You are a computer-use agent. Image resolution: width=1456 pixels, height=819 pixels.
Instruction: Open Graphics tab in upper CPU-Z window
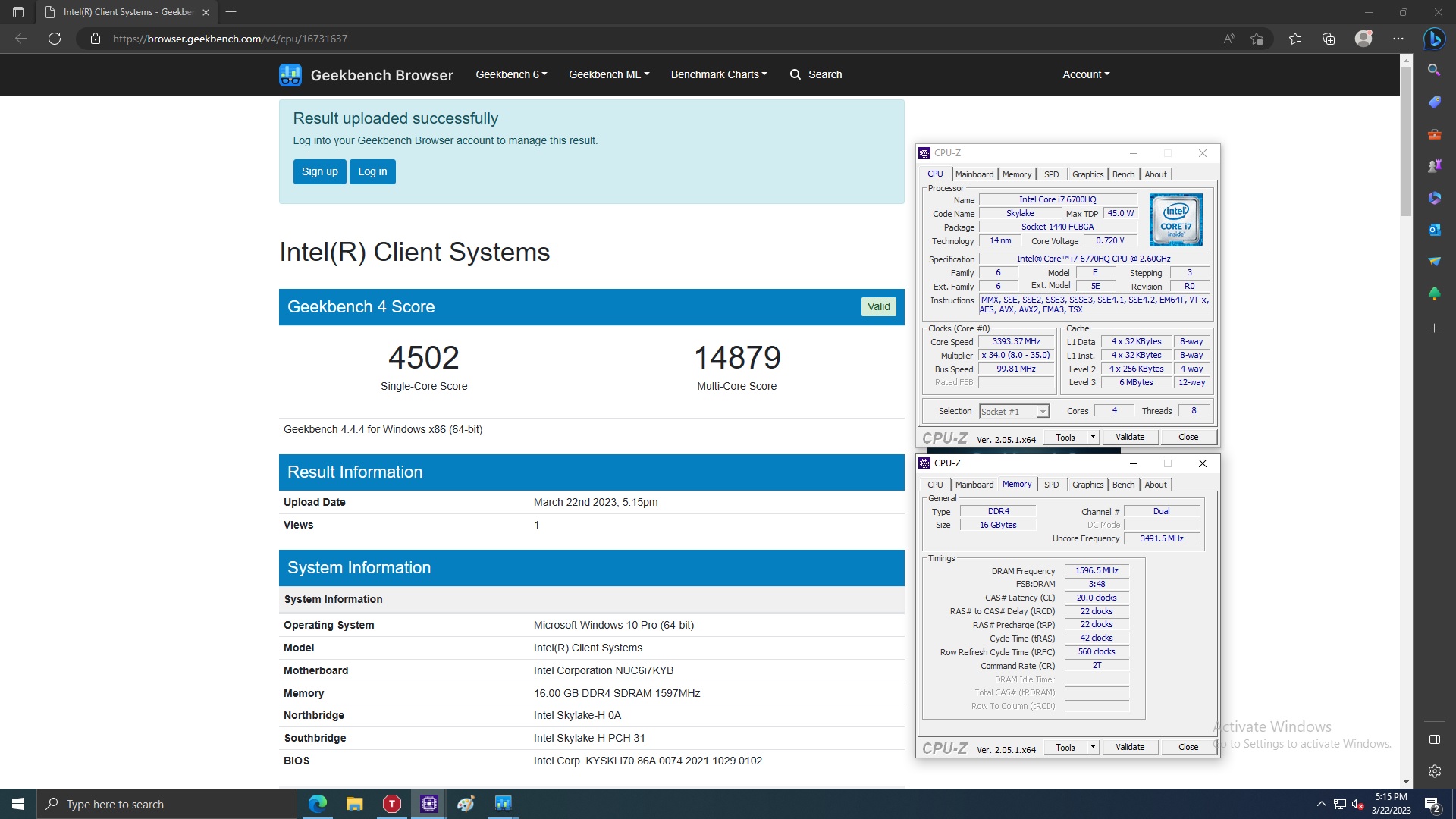tap(1087, 174)
